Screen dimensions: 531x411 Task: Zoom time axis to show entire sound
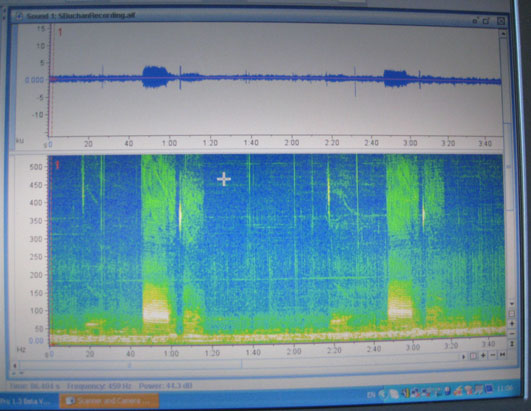(503, 355)
